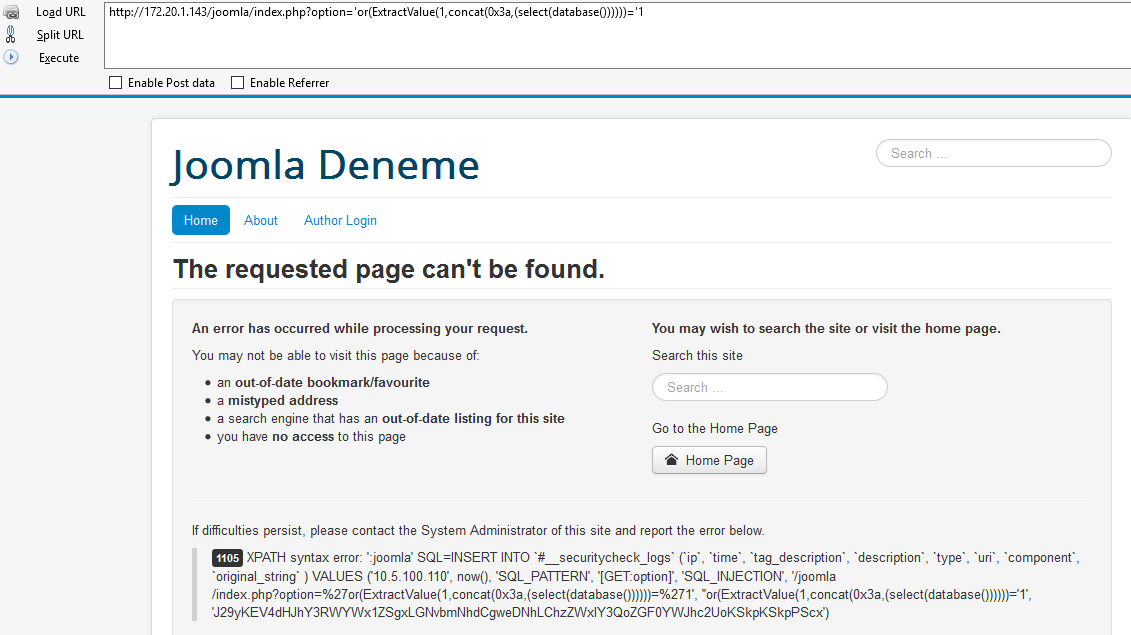Click the Search this site field
Viewport: 1131px width, 635px height.
click(770, 387)
